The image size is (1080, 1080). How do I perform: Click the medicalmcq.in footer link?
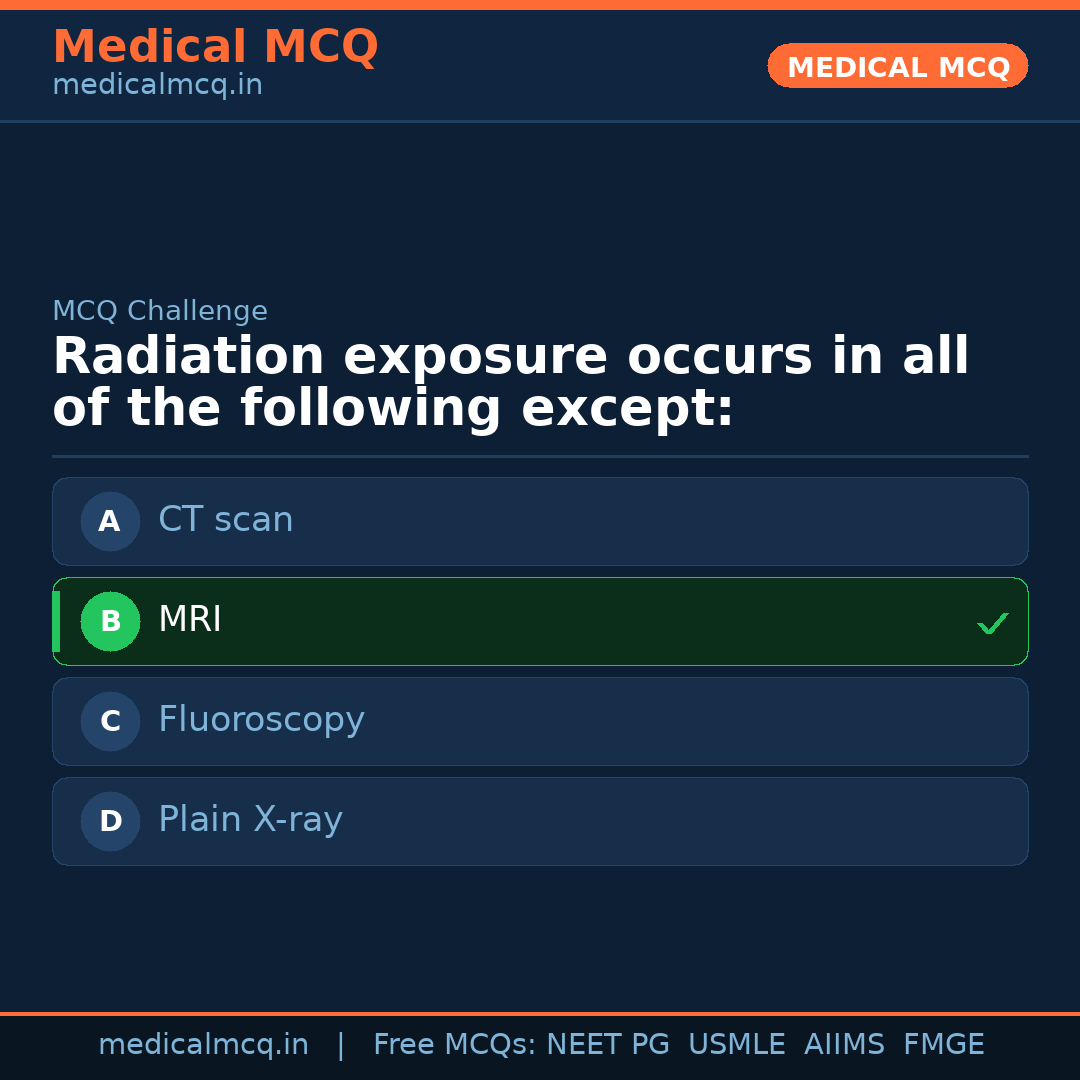point(204,1044)
